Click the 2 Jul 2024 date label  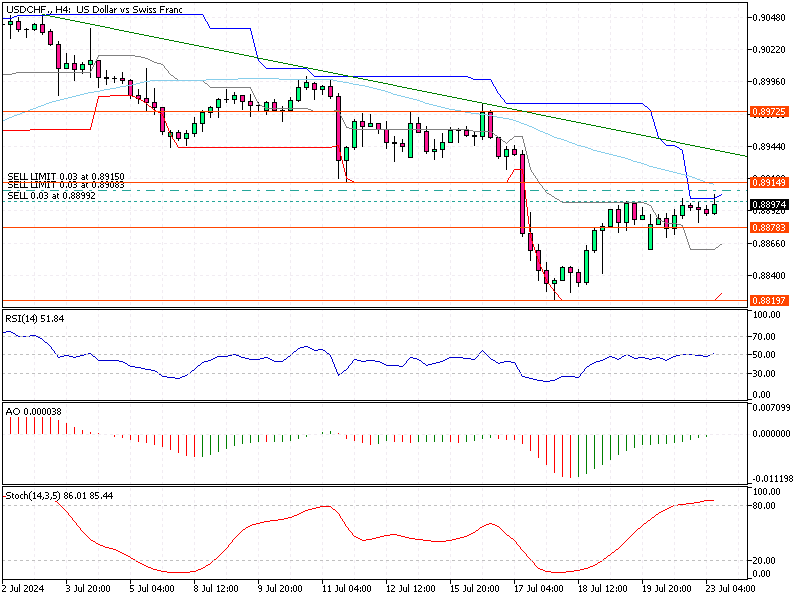25,591
